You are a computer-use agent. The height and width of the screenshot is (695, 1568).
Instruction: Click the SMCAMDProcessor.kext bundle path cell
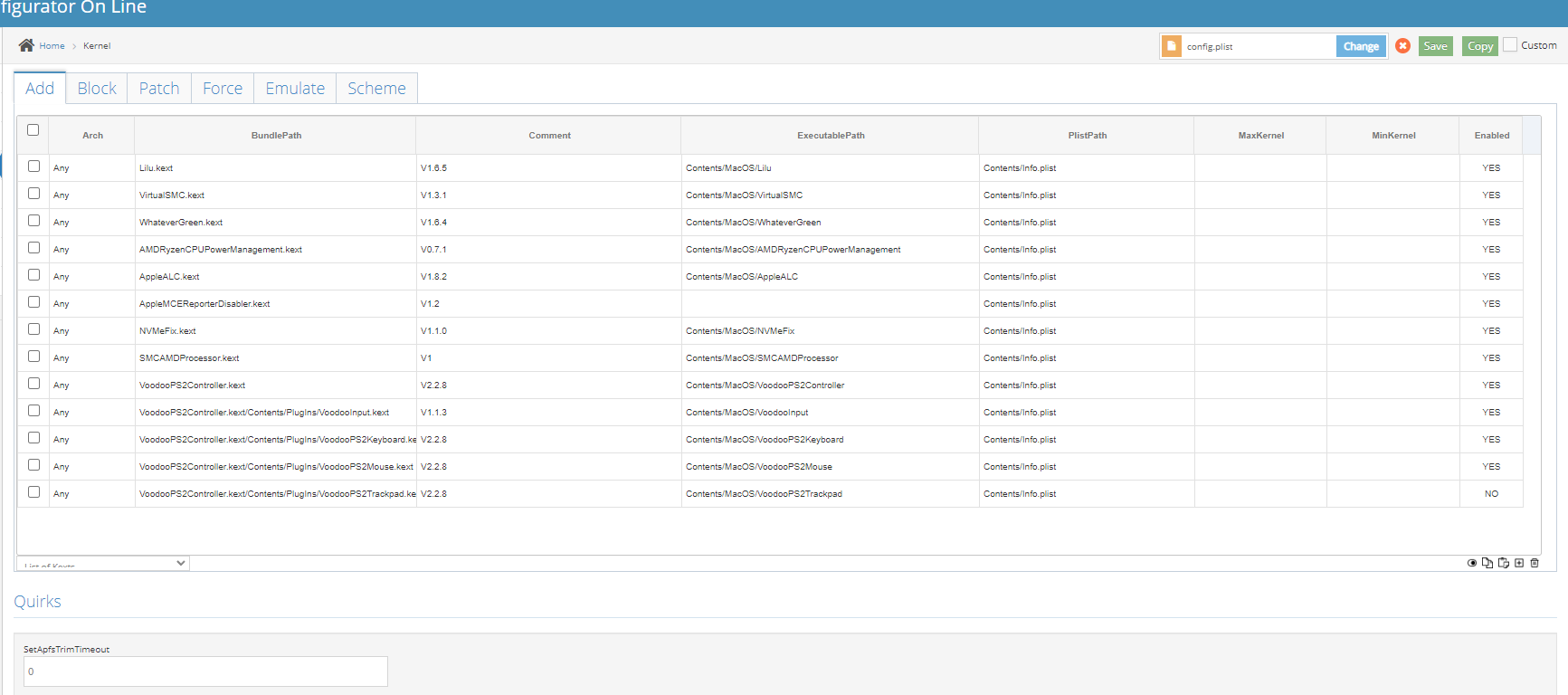[276, 358]
